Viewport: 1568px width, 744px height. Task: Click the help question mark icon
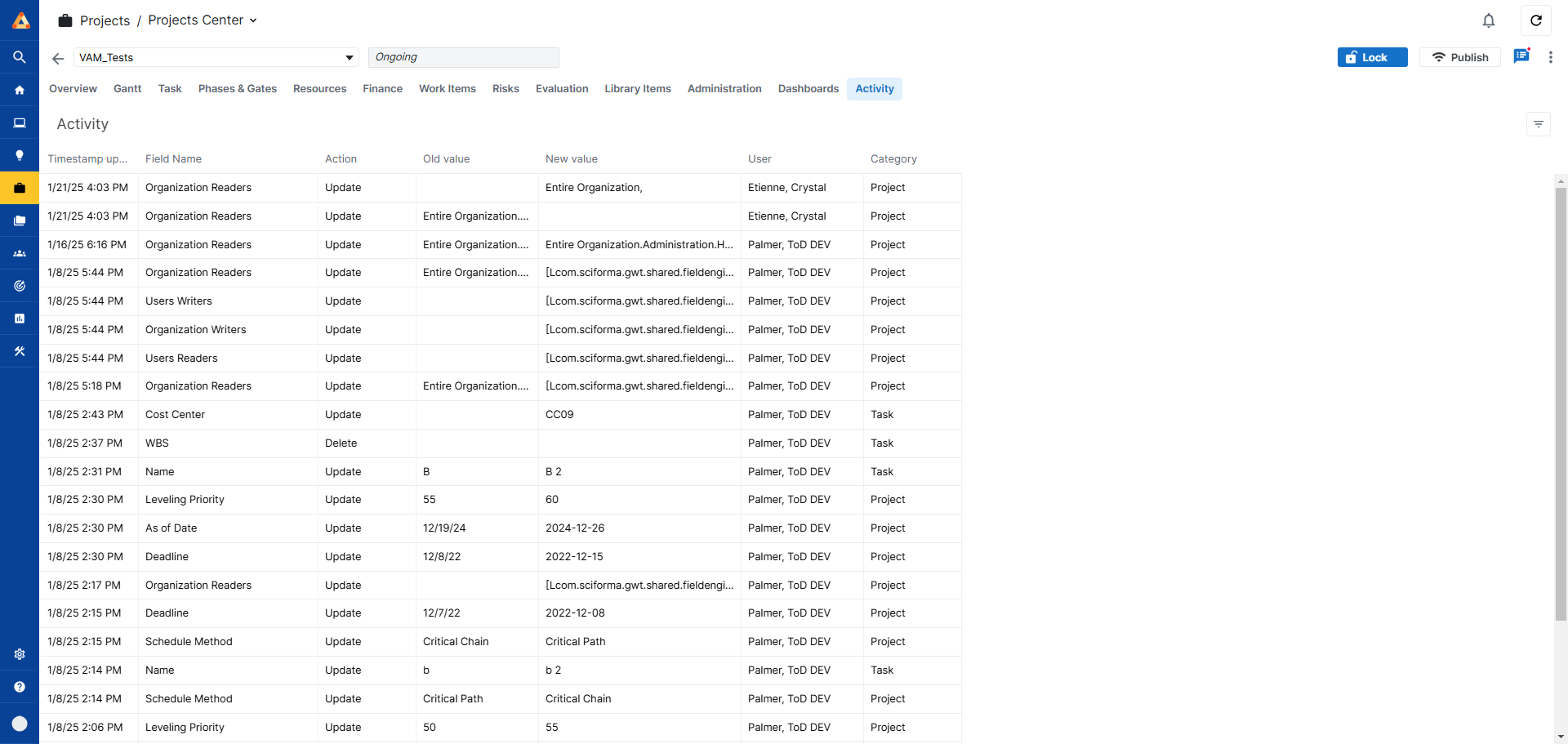point(20,687)
